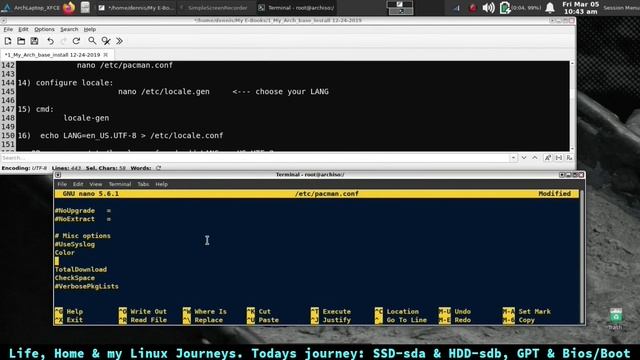Screen dimensions: 640x360
Task: Open the Search menu in the editor
Action: click(x=69, y=29)
